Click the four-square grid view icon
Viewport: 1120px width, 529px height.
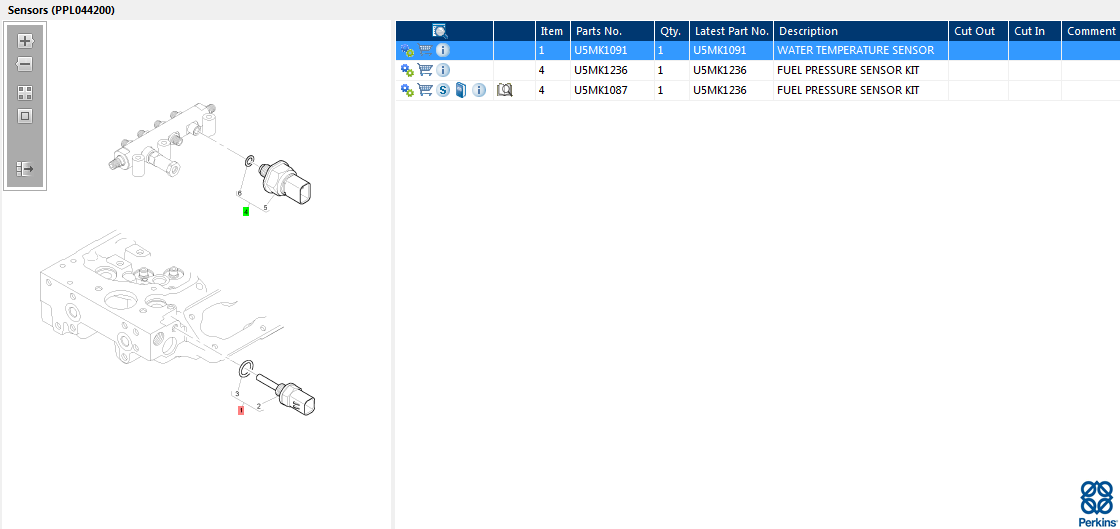[25, 93]
